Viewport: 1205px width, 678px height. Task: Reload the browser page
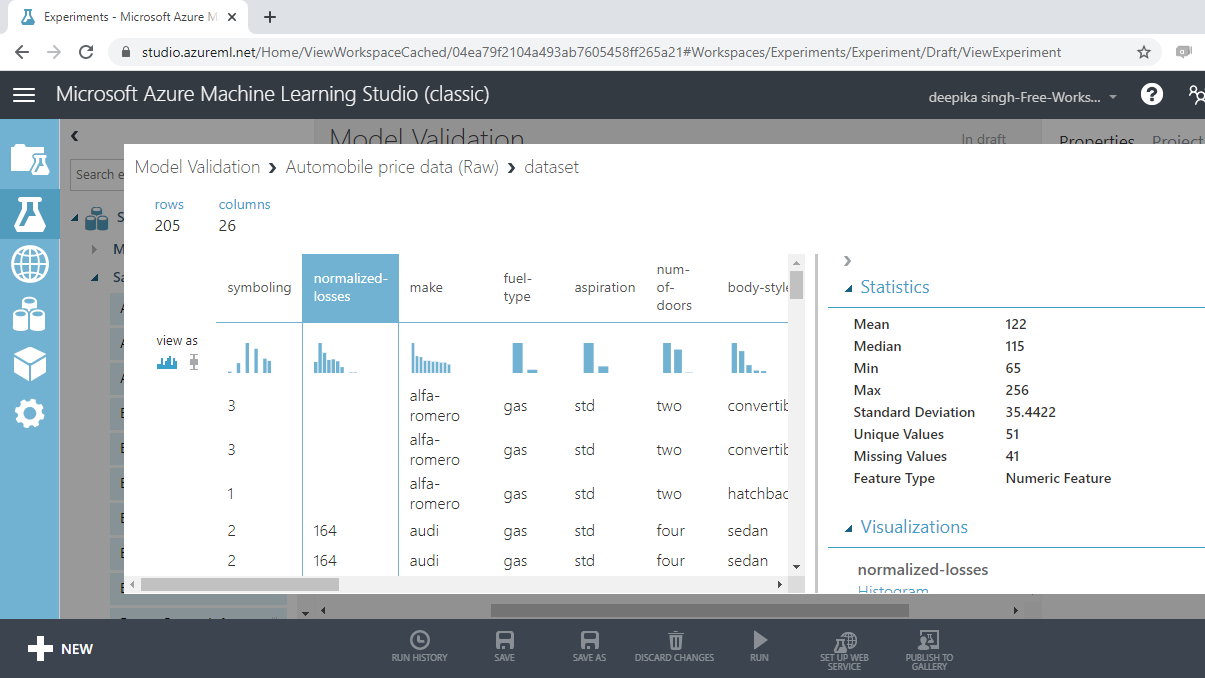pyautogui.click(x=86, y=52)
